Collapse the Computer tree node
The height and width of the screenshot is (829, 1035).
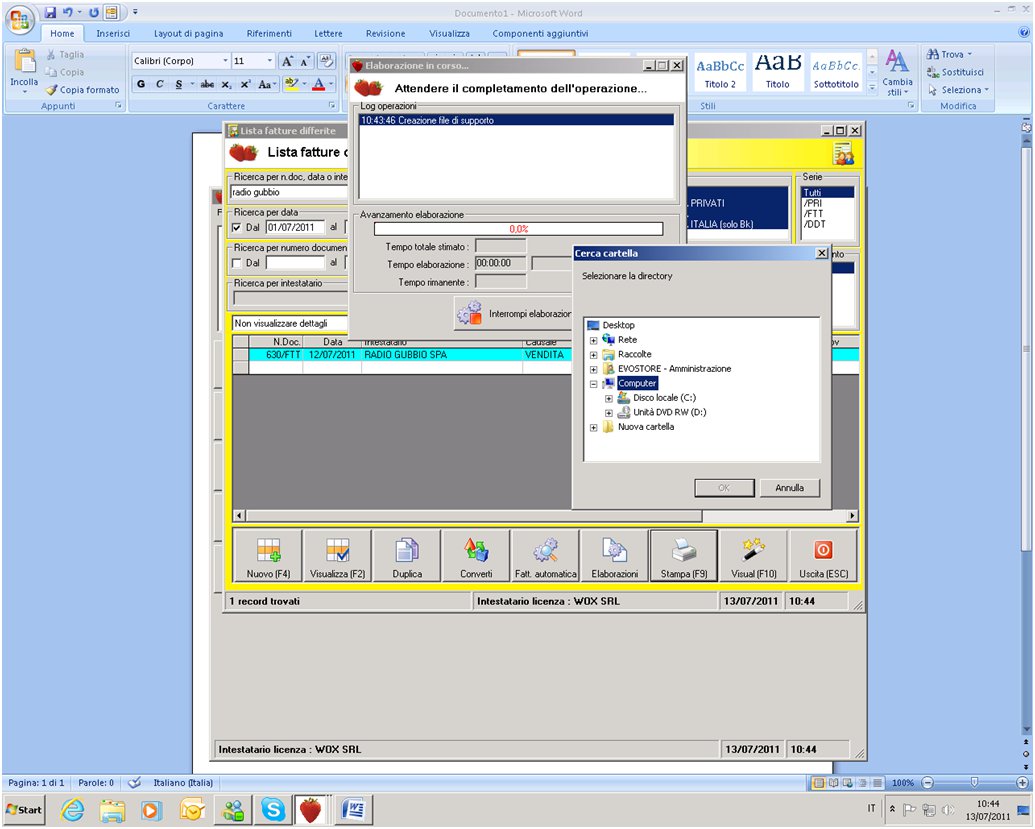click(593, 384)
